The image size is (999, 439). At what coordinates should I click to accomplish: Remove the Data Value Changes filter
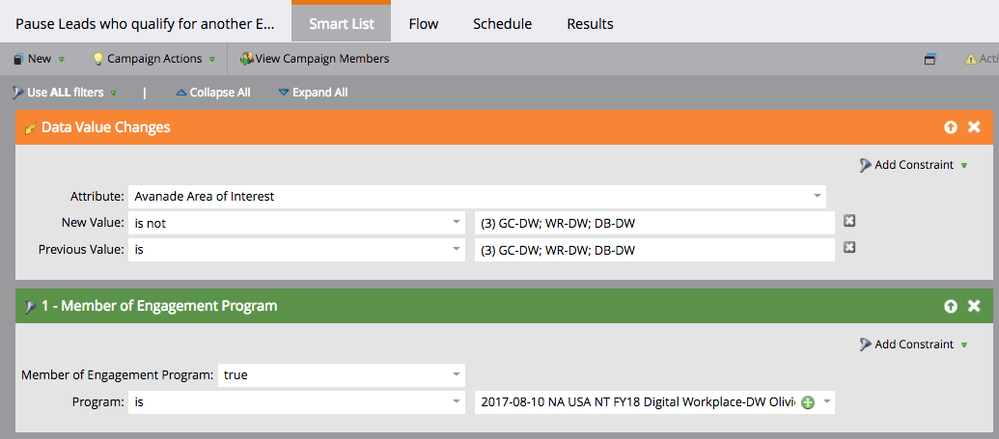[974, 127]
